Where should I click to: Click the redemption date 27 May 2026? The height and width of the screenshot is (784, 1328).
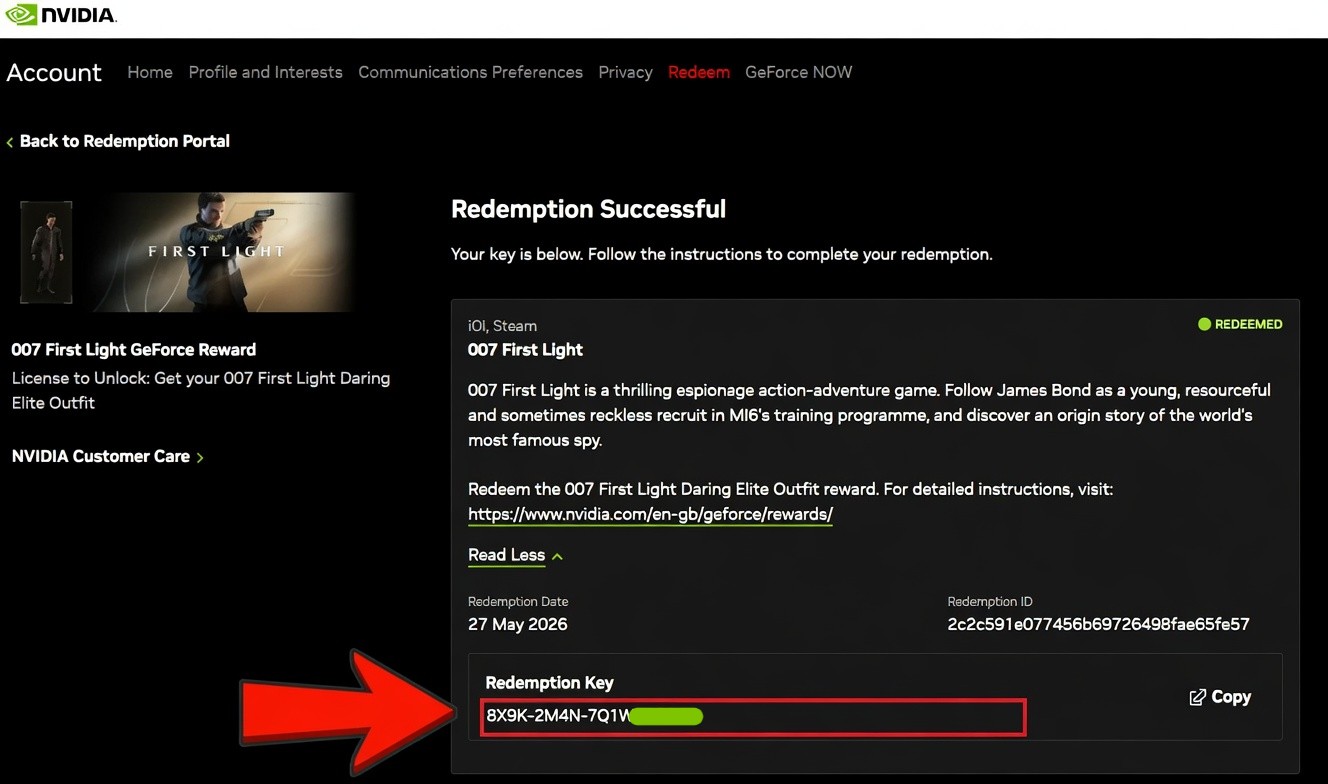(518, 624)
